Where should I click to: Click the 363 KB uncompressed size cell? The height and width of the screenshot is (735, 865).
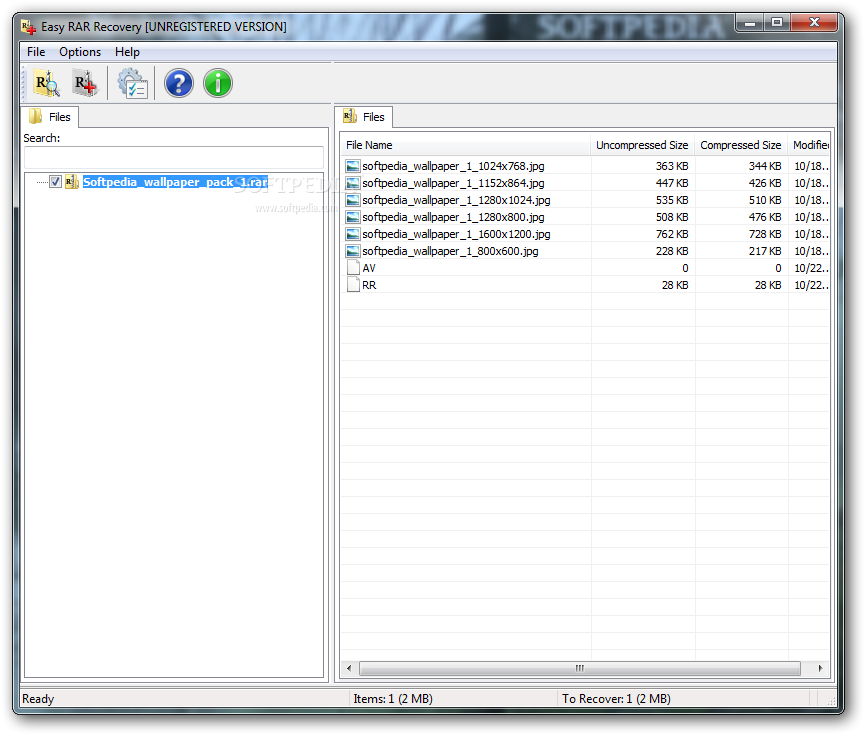tap(672, 166)
